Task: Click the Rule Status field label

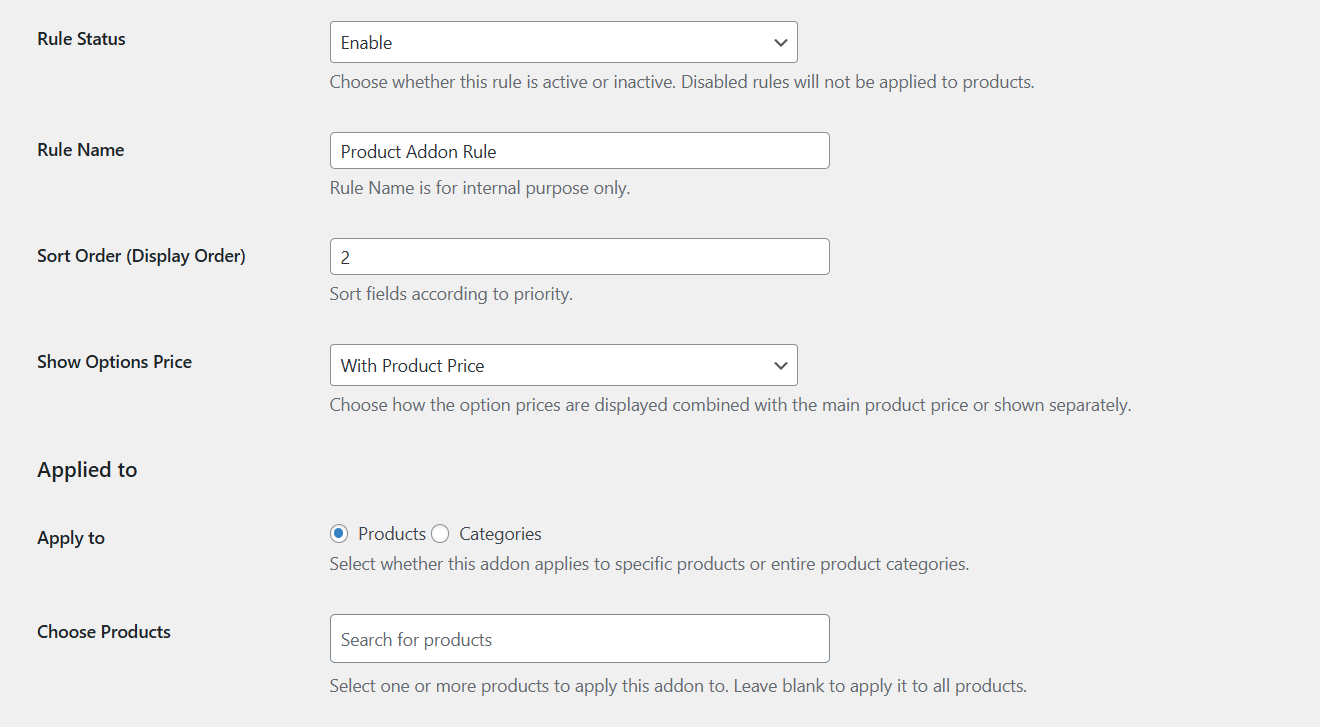Action: [81, 39]
